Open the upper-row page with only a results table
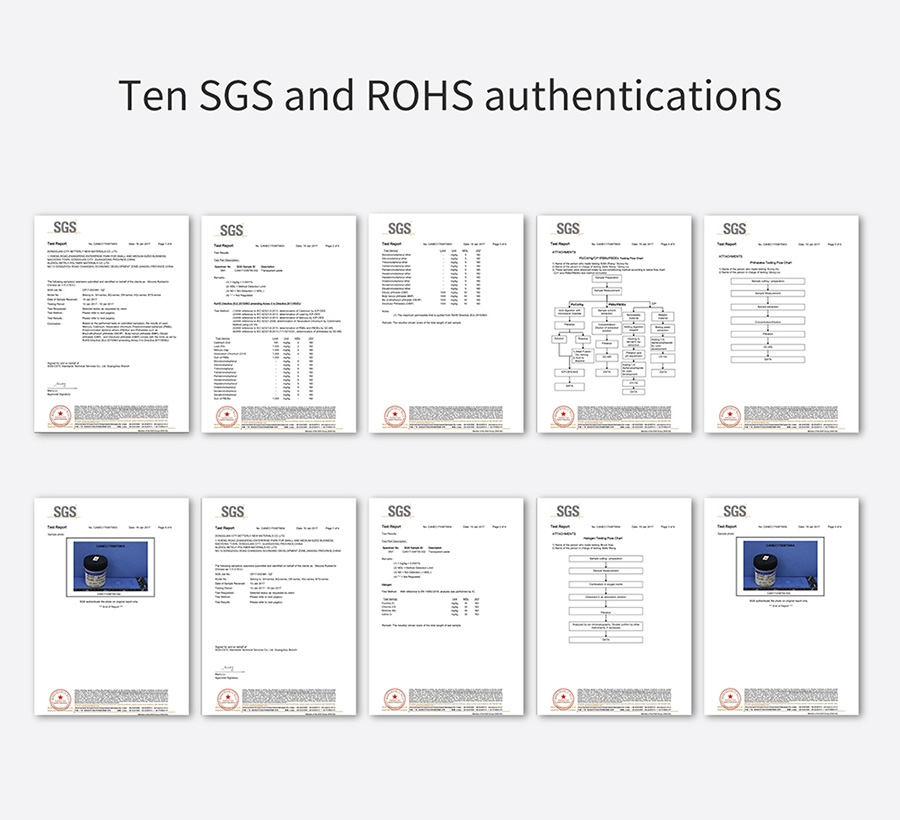This screenshot has width=900, height=820. tap(447, 324)
